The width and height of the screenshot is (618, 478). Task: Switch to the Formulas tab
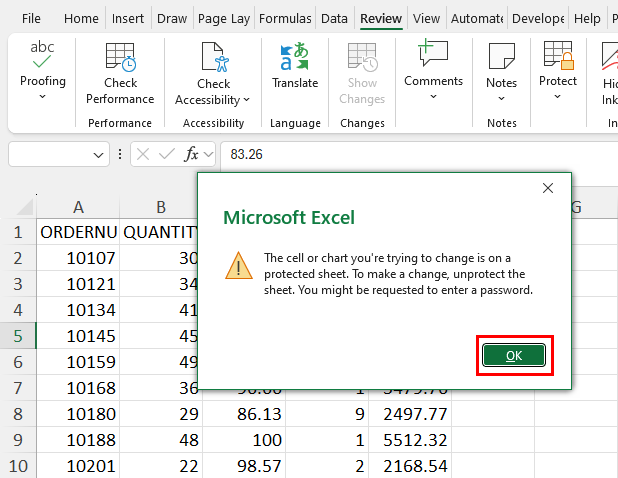[x=285, y=19]
